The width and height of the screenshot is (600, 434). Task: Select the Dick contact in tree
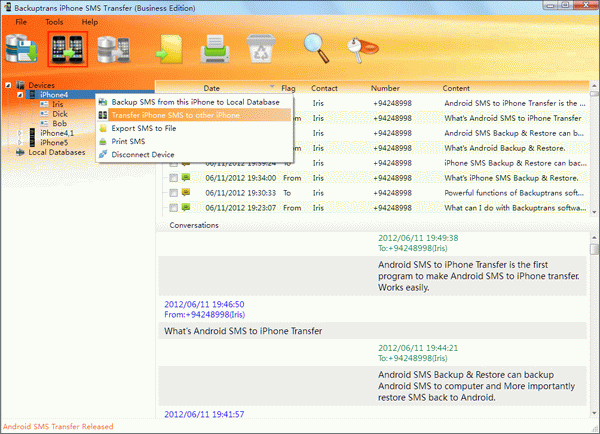click(x=60, y=114)
